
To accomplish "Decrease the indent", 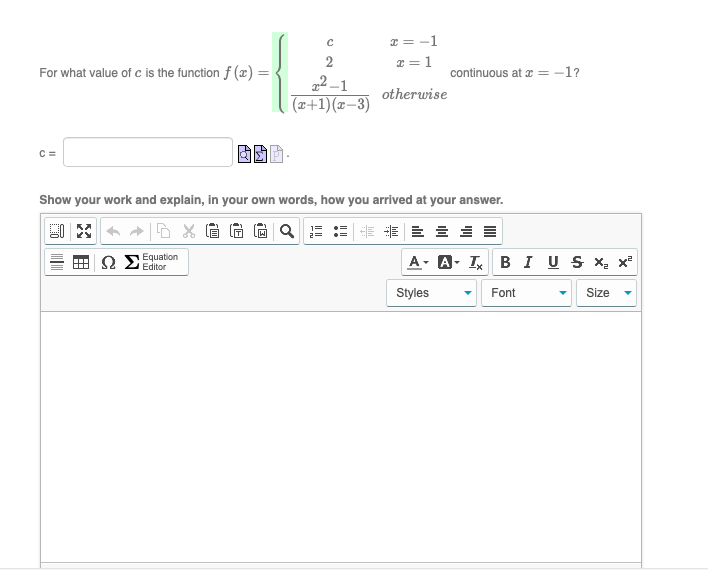I will coord(367,231).
